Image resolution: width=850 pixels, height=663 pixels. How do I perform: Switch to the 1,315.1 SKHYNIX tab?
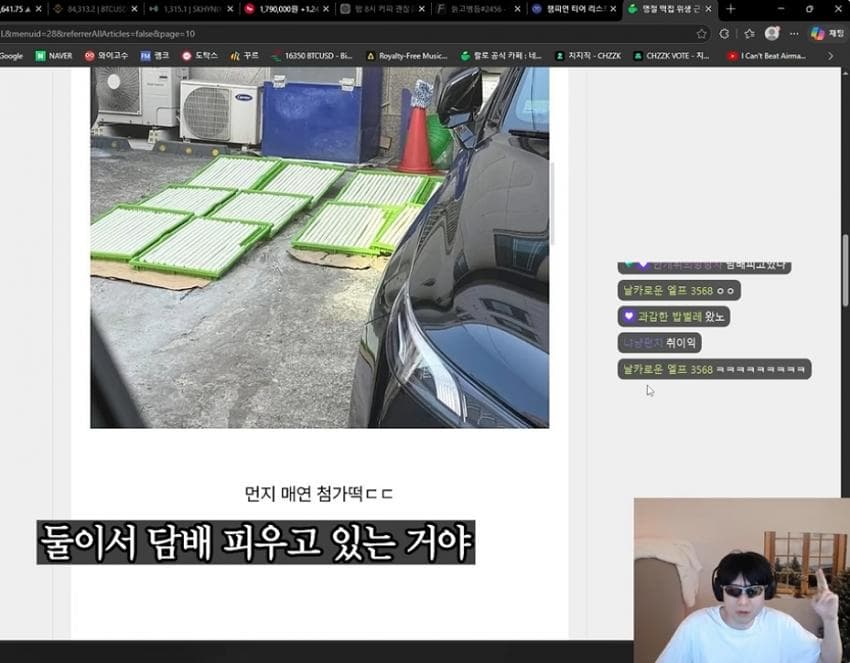tap(190, 9)
